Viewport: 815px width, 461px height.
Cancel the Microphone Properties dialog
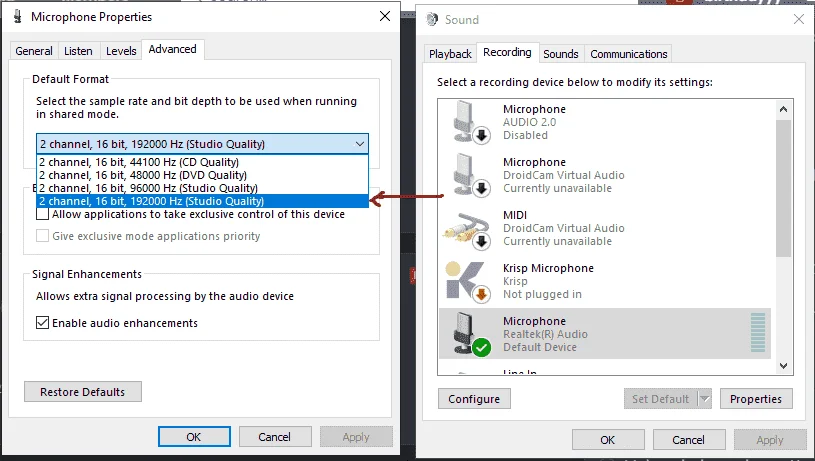tap(275, 437)
